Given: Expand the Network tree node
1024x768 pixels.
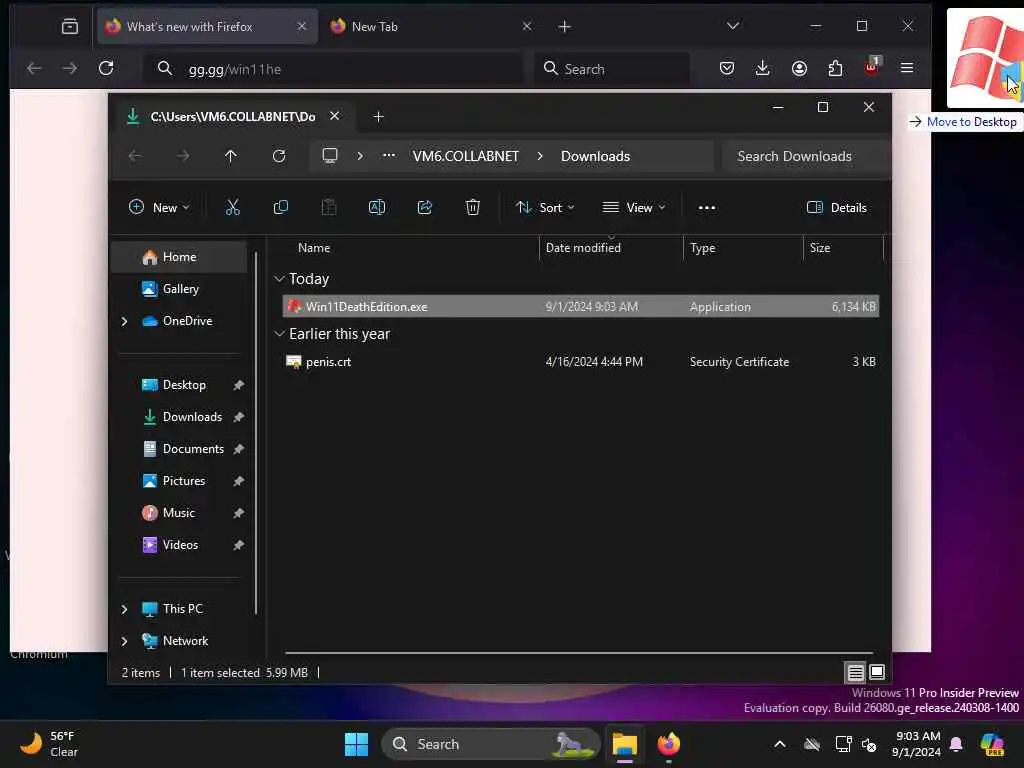Looking at the screenshot, I should coord(124,641).
